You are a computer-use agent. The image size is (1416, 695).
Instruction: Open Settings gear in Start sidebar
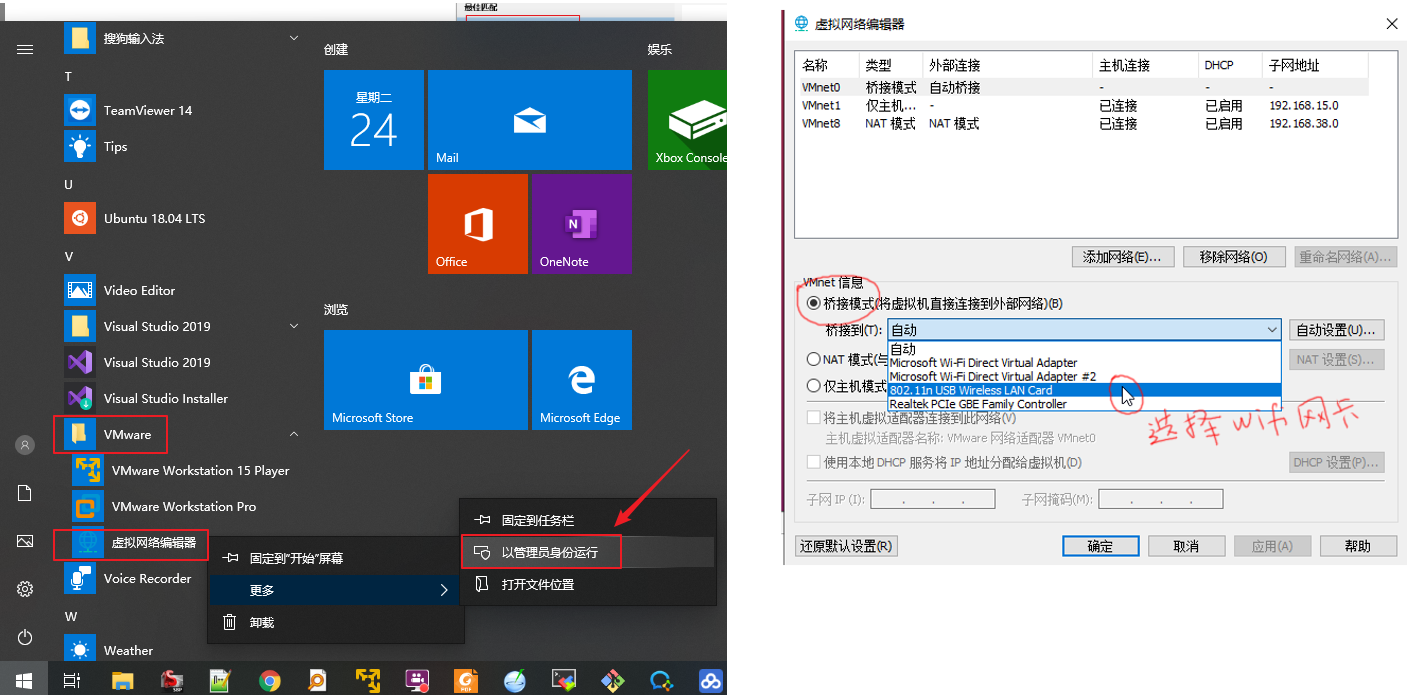25,589
